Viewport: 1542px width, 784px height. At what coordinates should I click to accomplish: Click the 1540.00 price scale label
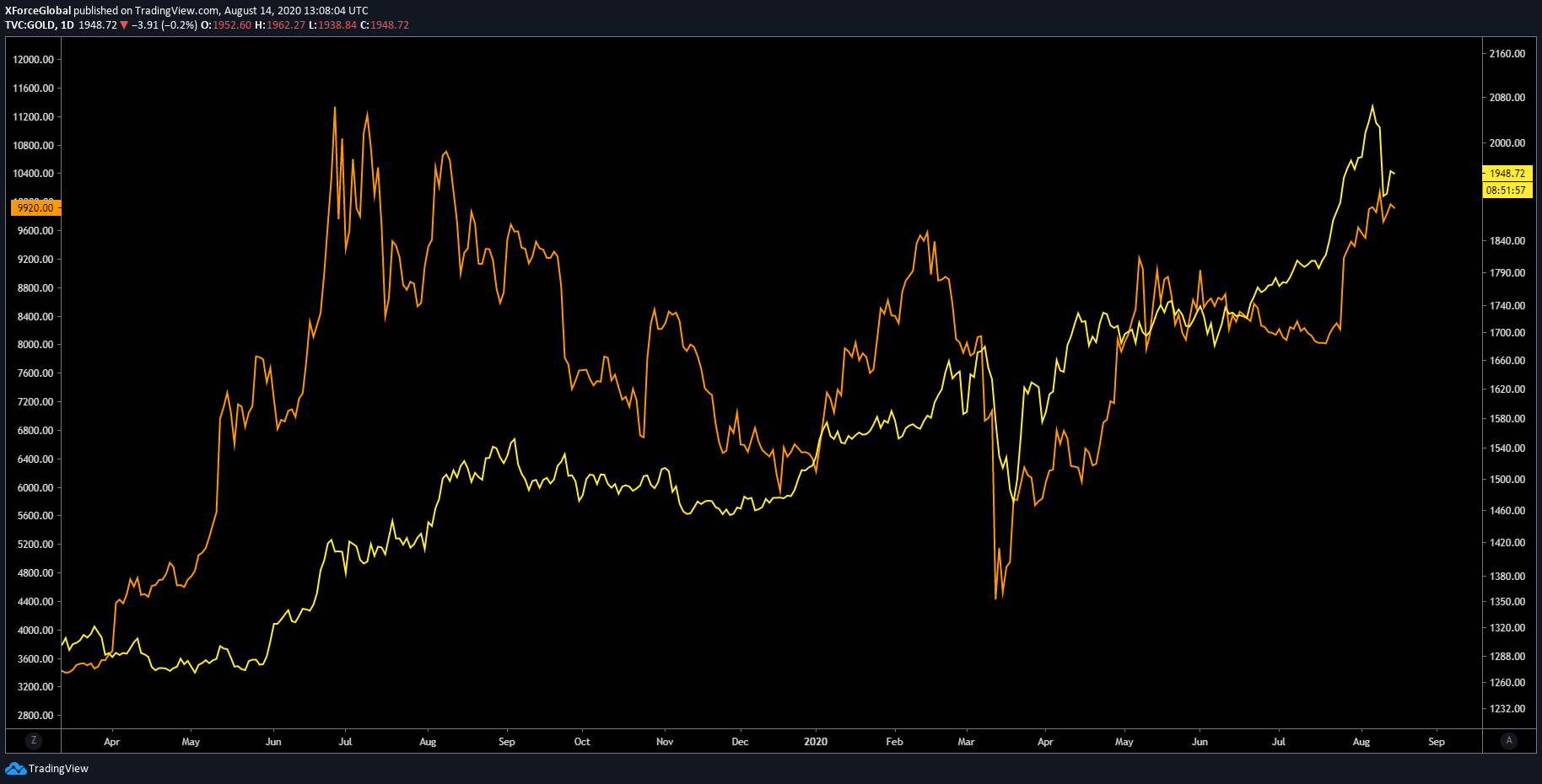(1507, 448)
